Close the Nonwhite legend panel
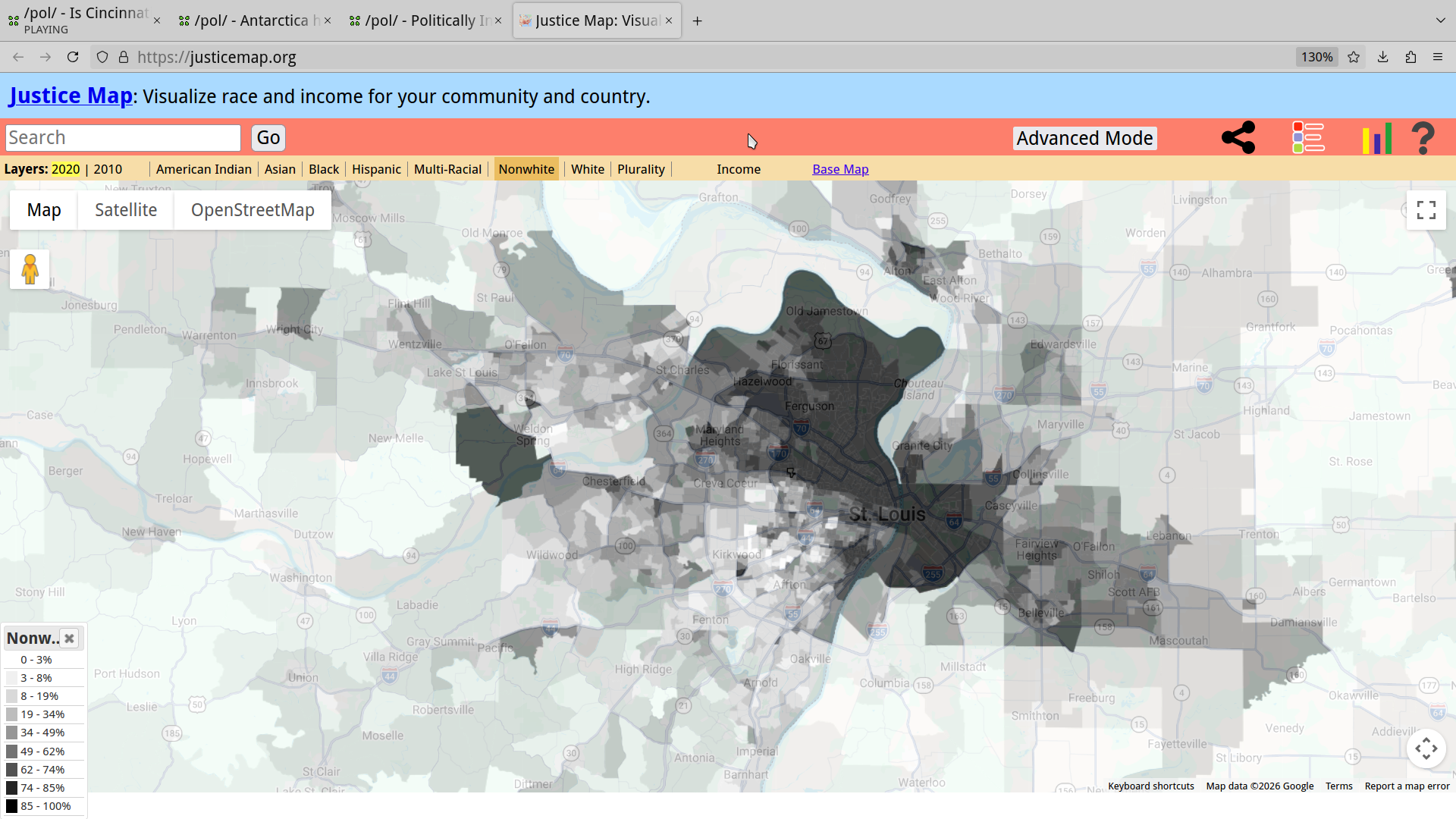 click(69, 639)
